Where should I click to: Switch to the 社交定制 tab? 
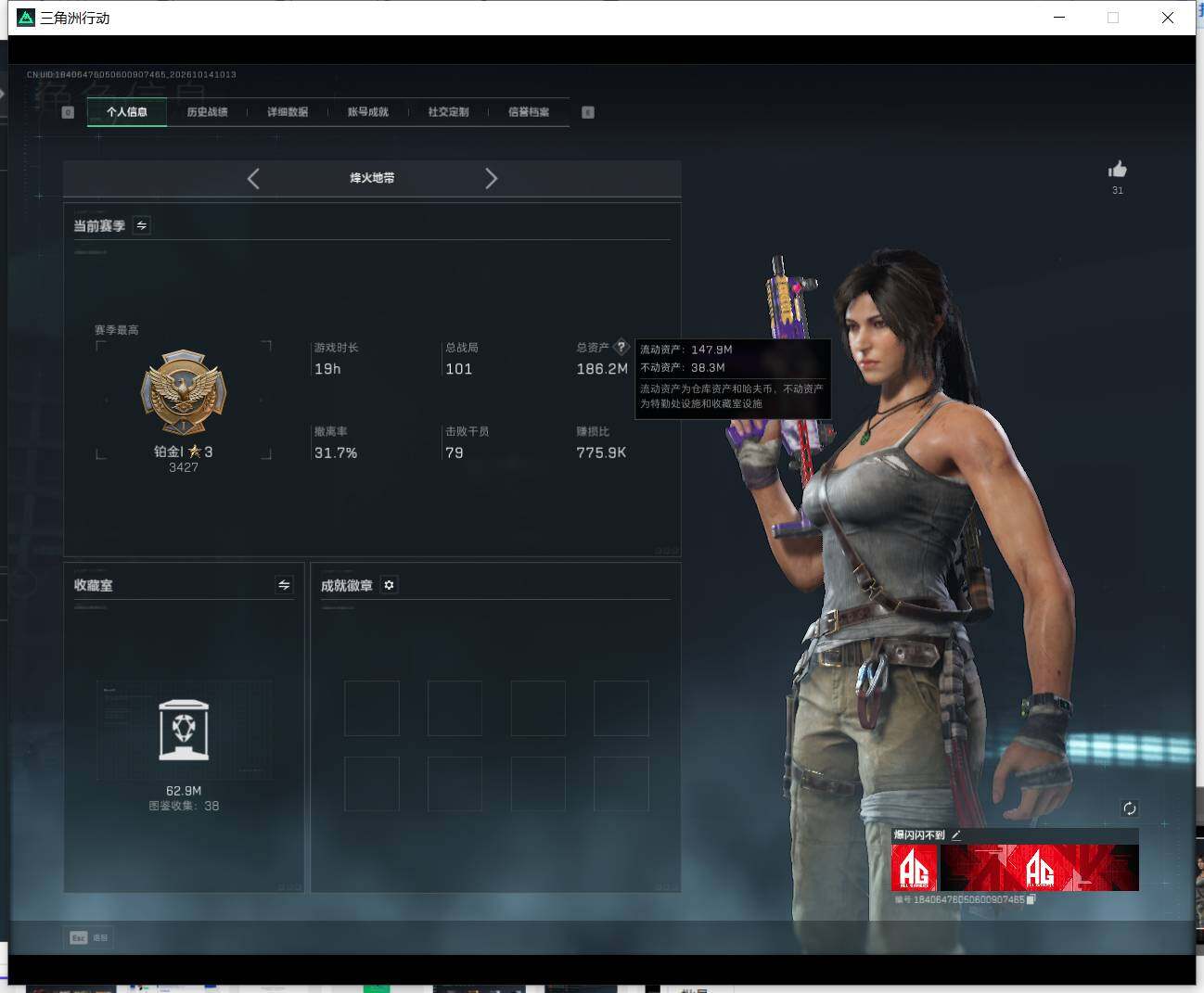pos(448,112)
